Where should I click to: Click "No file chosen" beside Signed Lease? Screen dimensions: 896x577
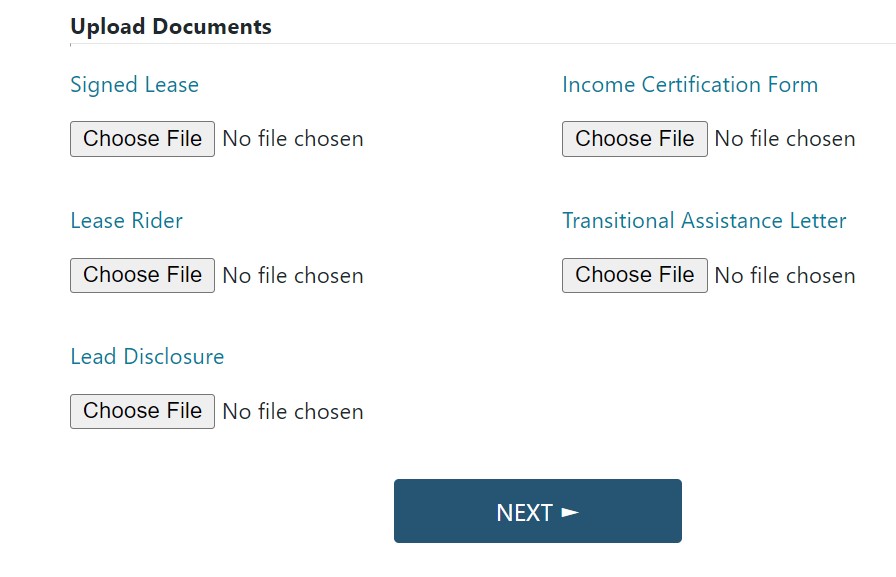click(293, 139)
